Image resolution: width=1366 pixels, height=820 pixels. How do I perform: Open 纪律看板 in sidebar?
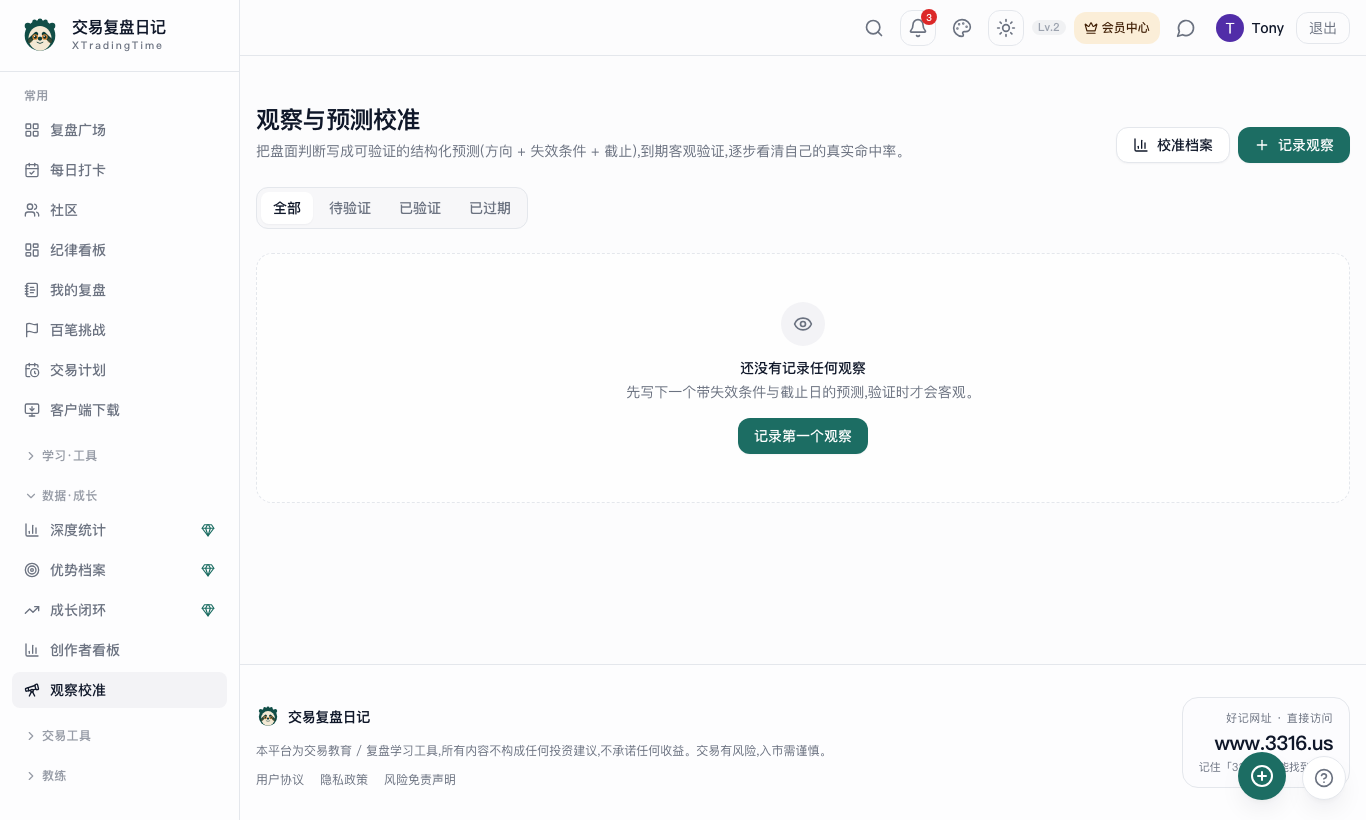click(119, 250)
